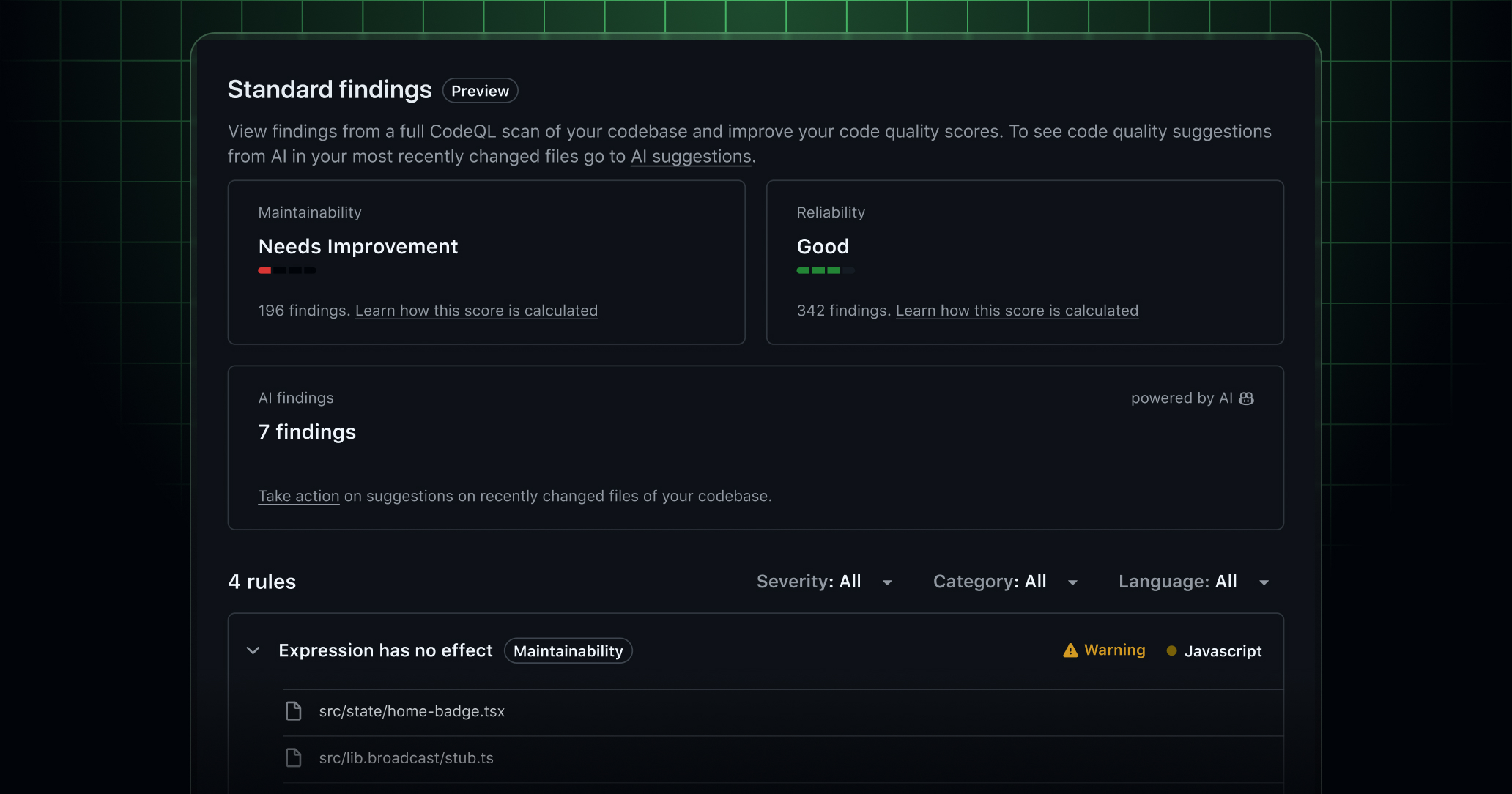Click the Category dropdown caret icon
The image size is (1512, 794).
coord(1072,582)
